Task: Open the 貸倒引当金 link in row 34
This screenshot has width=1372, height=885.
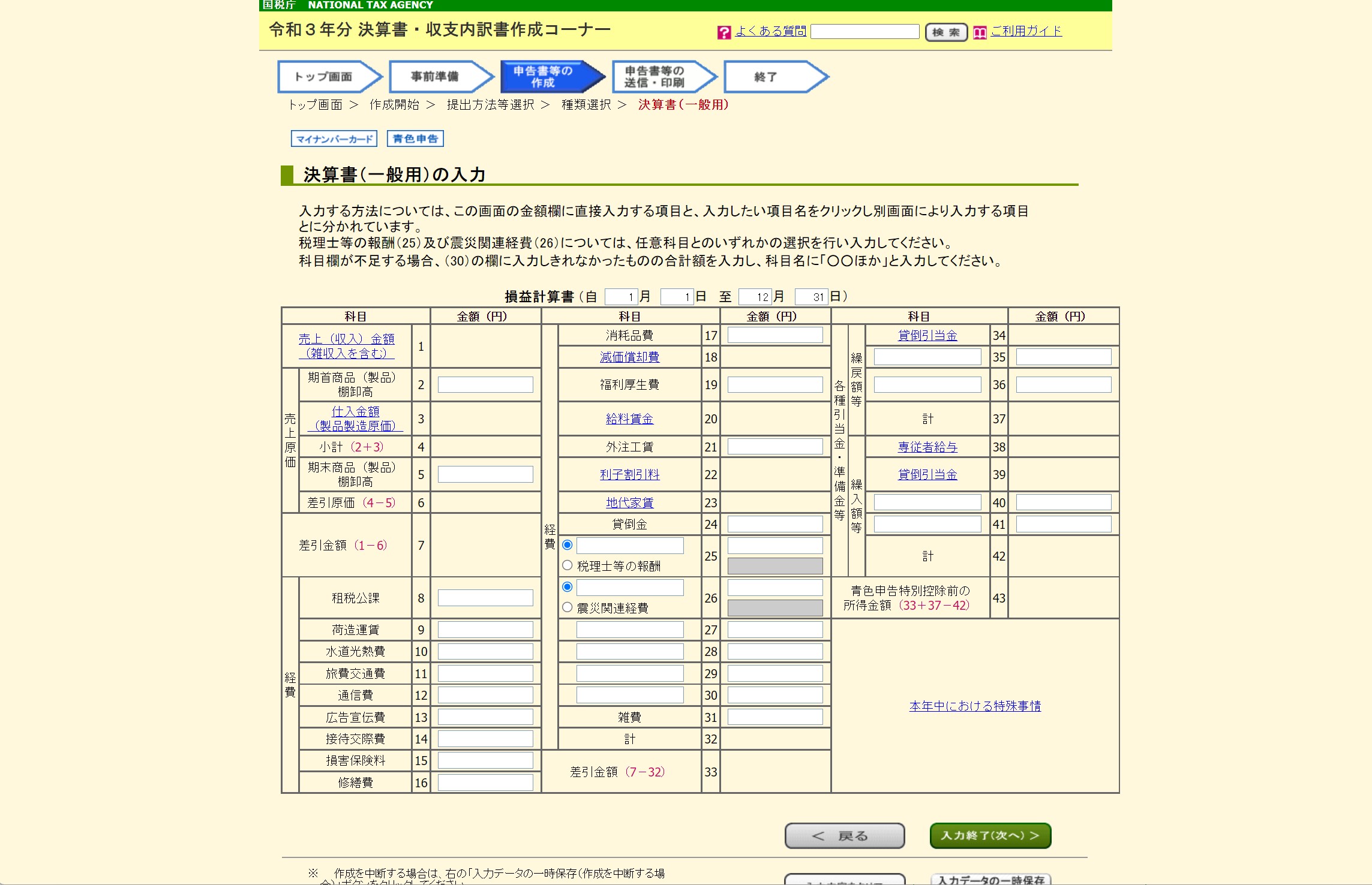Action: 927,336
